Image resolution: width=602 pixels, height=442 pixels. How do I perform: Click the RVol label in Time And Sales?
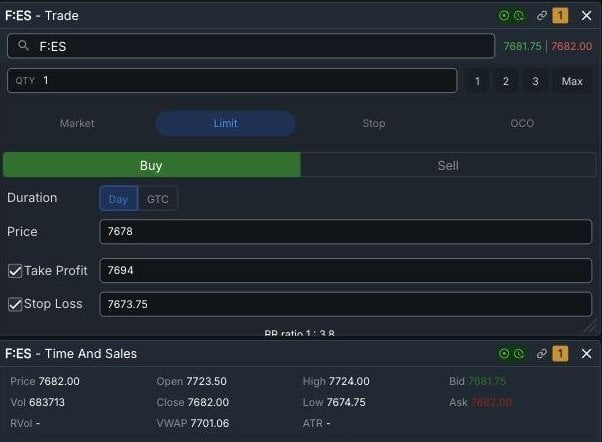(21, 423)
